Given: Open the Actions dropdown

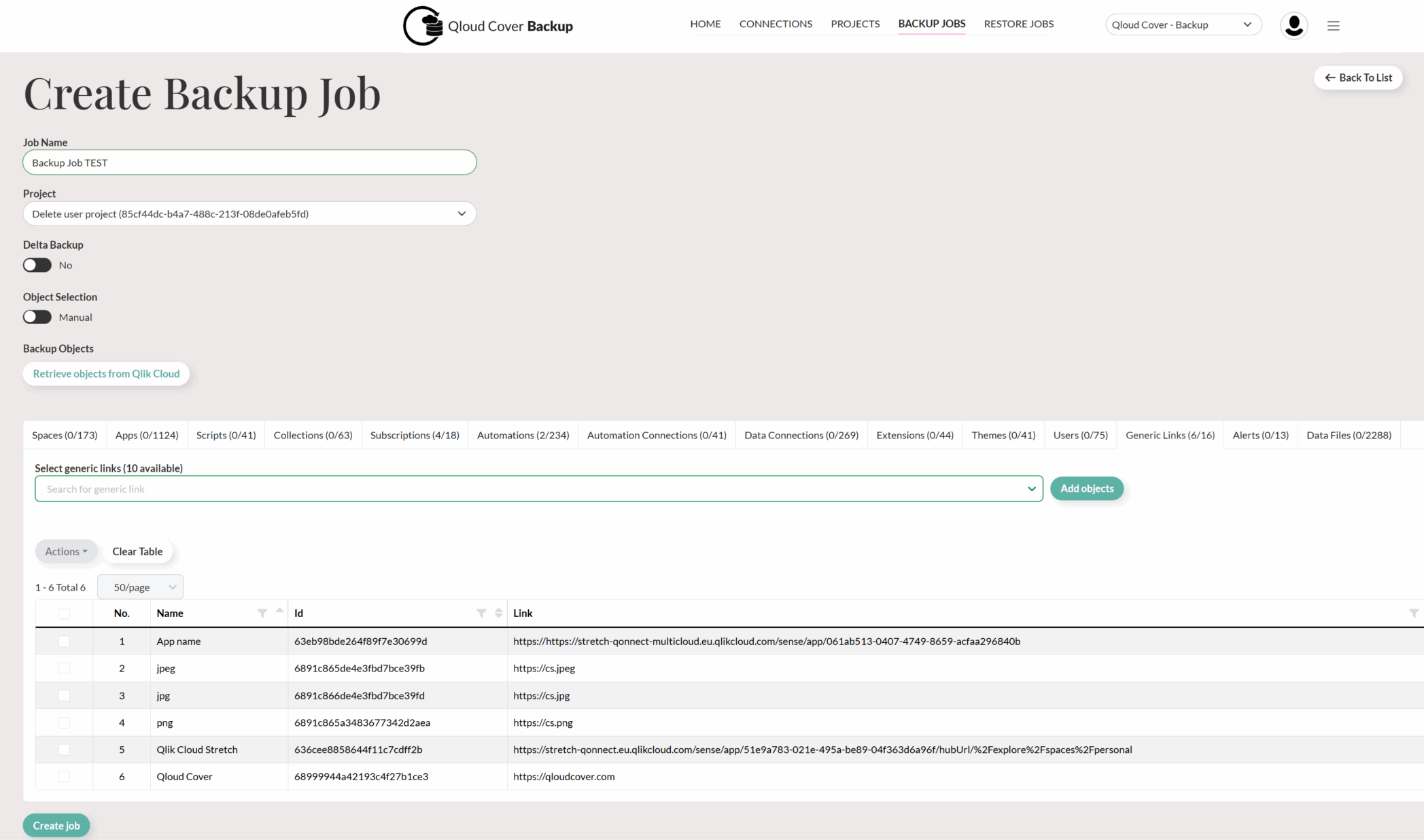Looking at the screenshot, I should tap(66, 551).
